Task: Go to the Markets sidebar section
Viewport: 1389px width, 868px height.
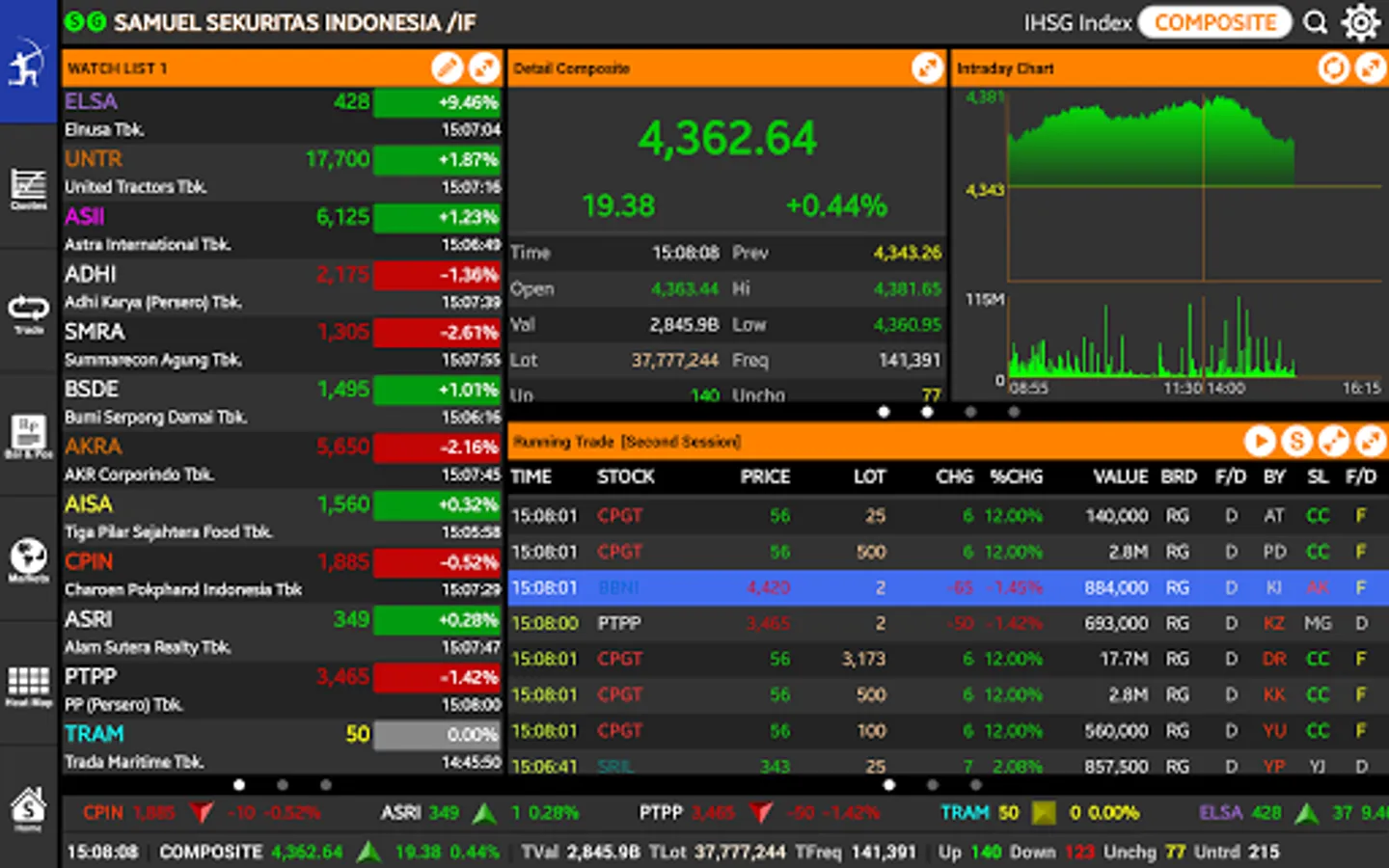Action: (28, 559)
